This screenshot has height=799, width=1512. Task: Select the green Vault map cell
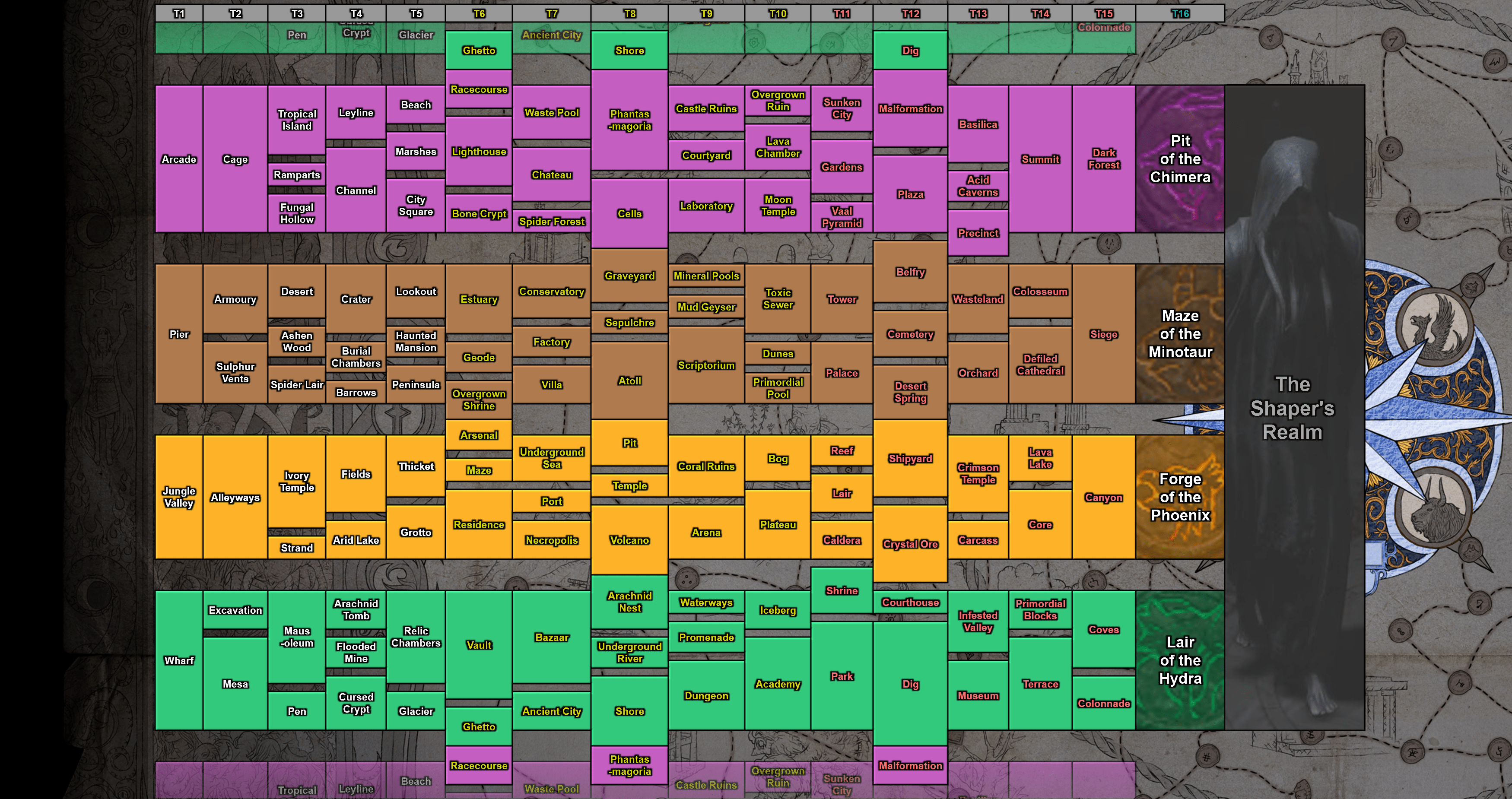(479, 645)
